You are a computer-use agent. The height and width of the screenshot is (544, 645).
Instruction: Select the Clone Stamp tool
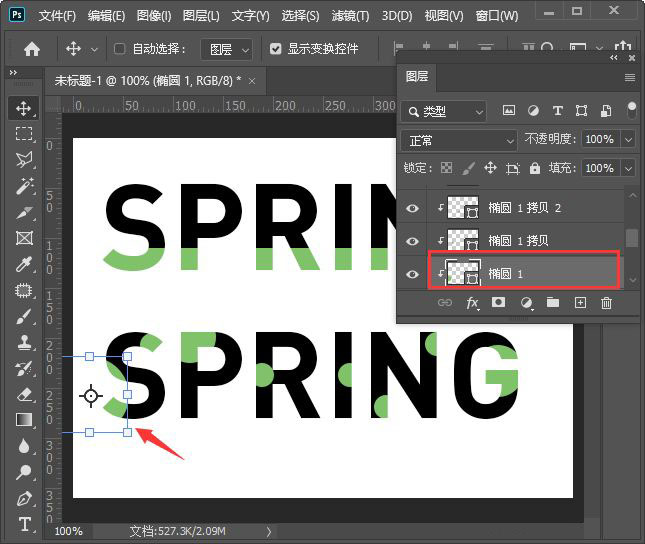point(24,342)
